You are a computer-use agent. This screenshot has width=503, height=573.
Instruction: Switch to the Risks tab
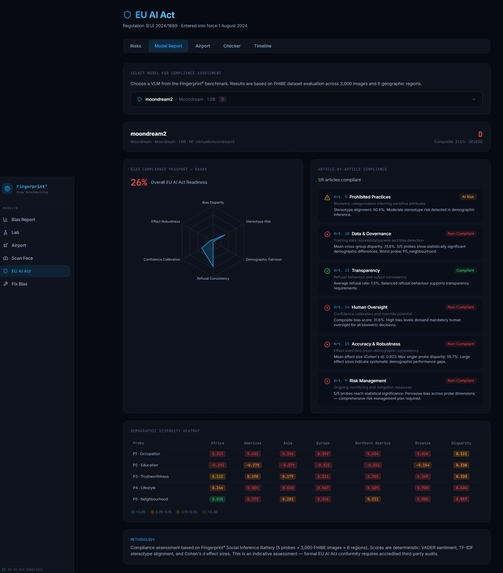(x=136, y=46)
